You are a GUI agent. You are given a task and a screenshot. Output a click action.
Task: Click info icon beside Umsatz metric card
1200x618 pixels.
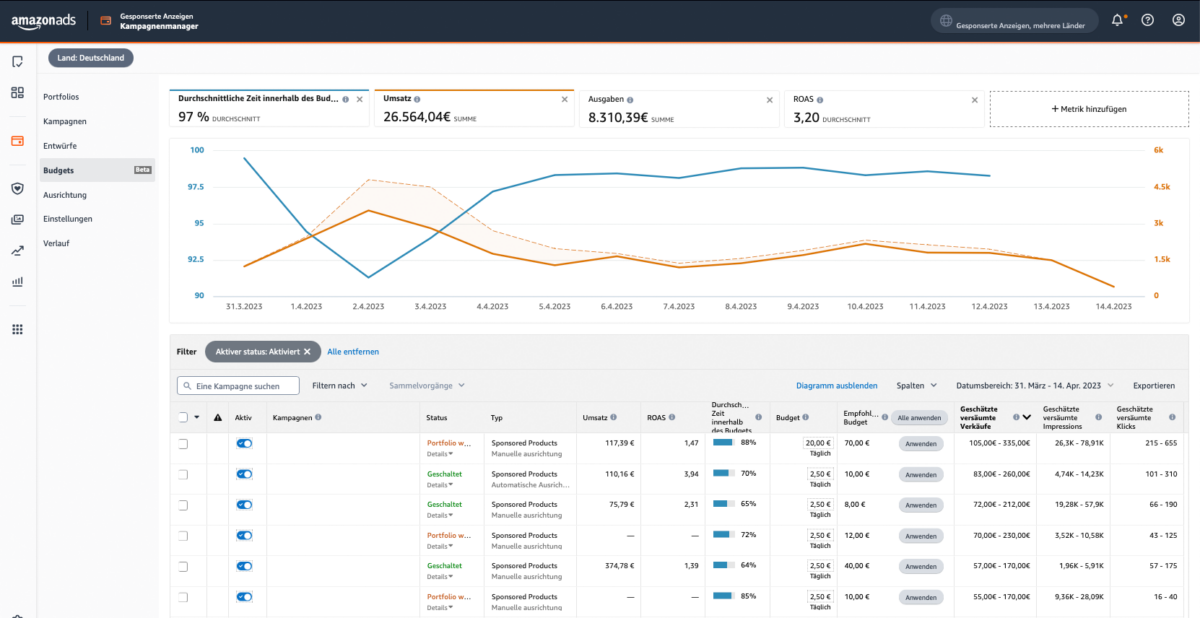click(417, 100)
